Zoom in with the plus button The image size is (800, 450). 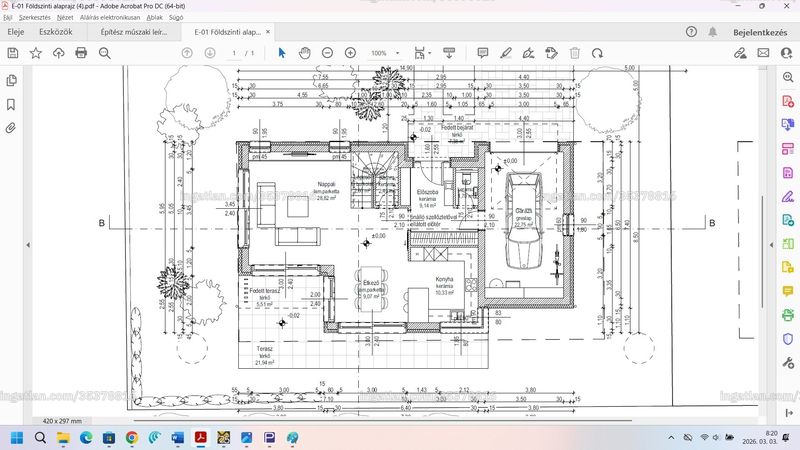(351, 53)
